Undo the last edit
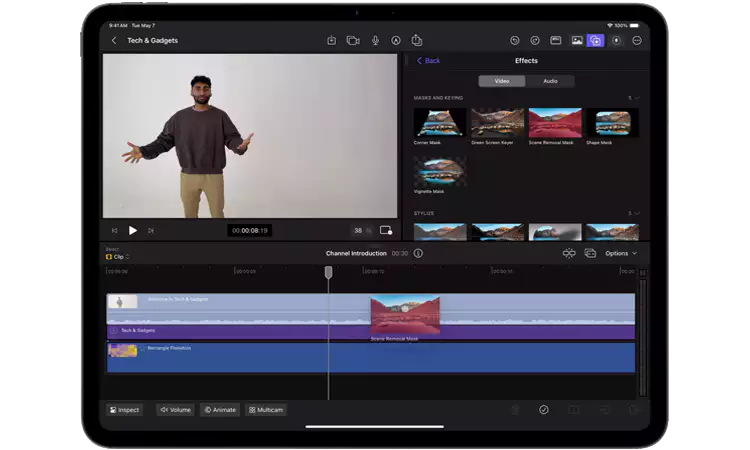 pos(515,41)
